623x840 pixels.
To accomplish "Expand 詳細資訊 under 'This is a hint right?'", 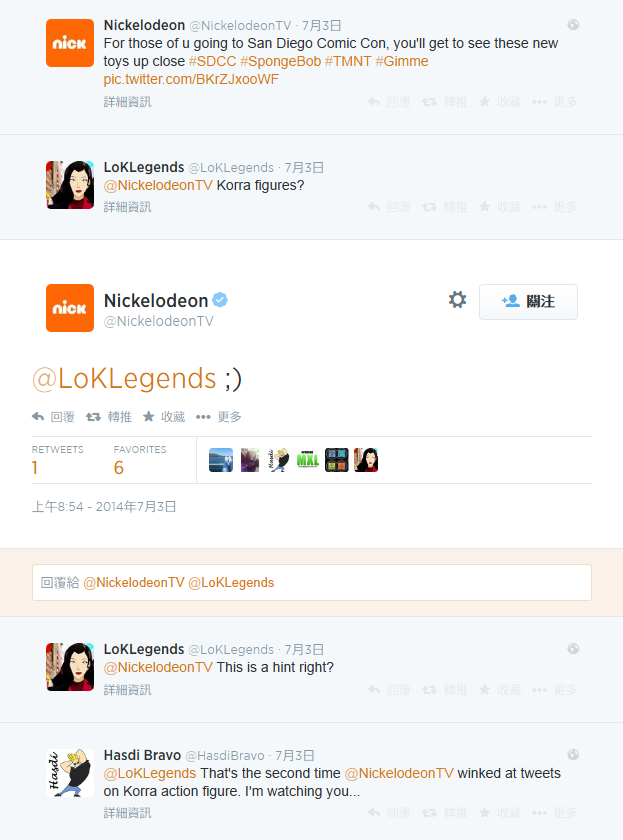I will pos(127,689).
